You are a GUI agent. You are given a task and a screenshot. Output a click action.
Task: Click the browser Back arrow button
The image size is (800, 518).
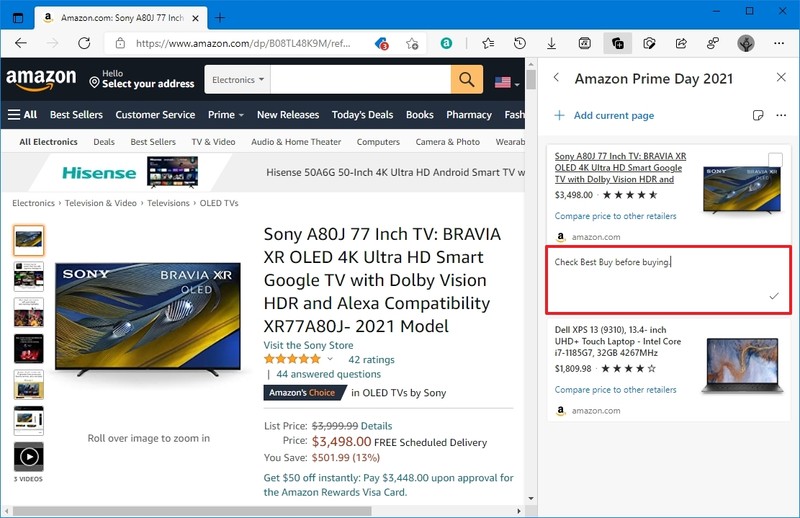(x=21, y=43)
